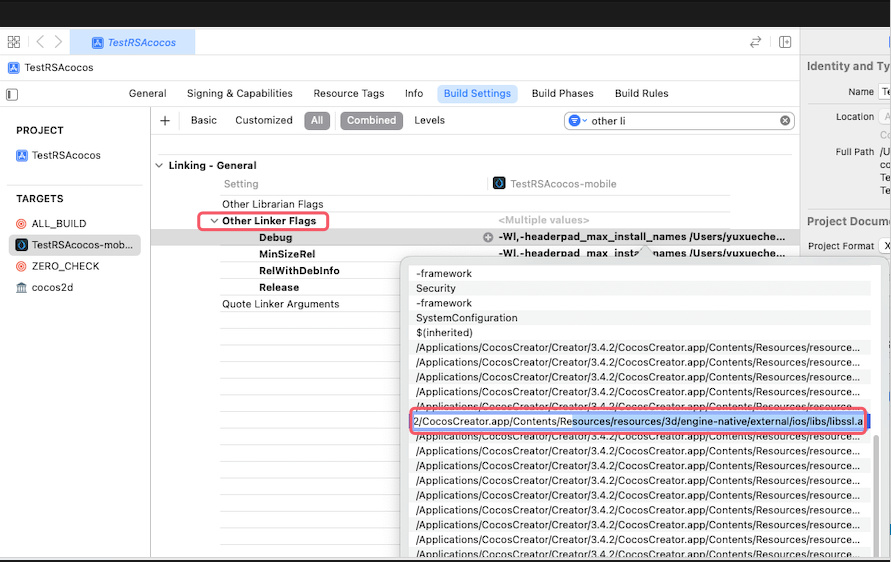The image size is (891, 562).
Task: Open the Project Format dropdown
Action: [884, 246]
